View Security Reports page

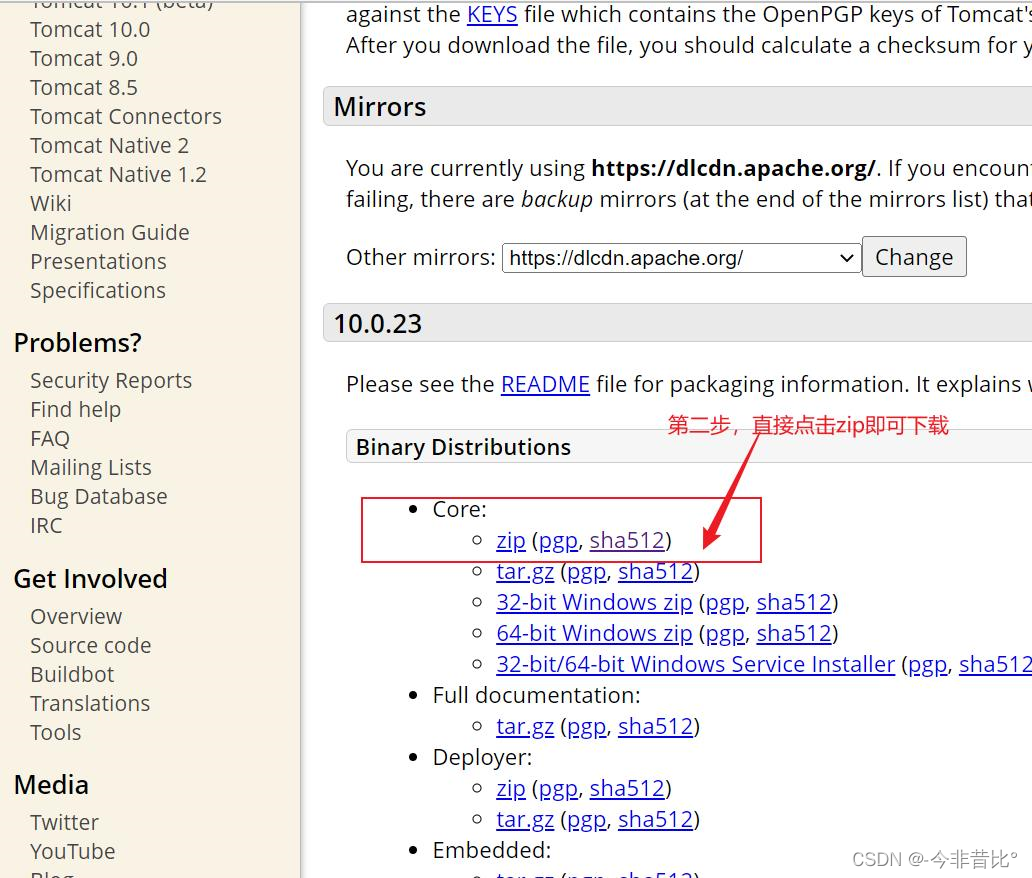coord(111,380)
